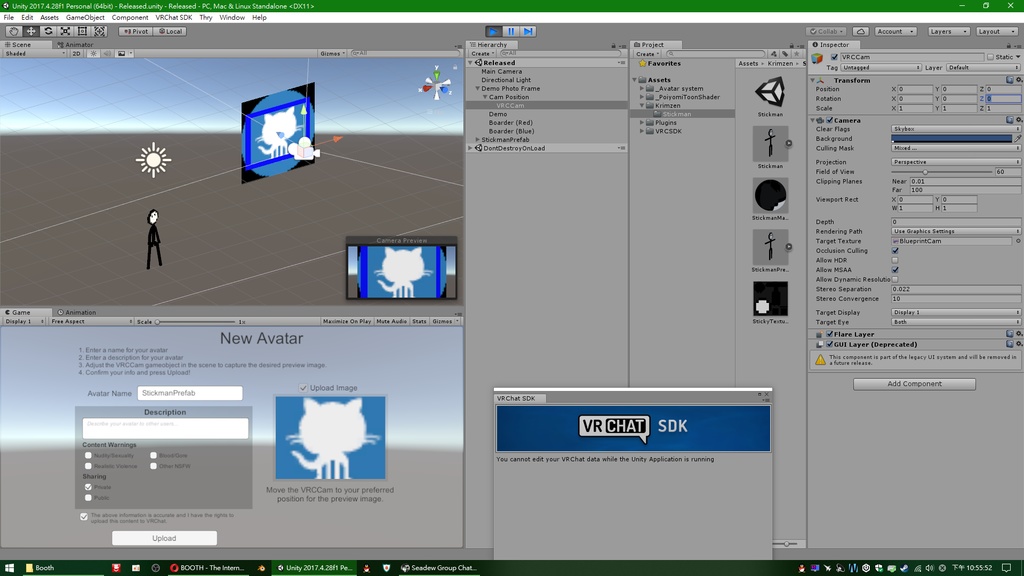Screen dimensions: 1024x576
Task: Pause the running game
Action: click(x=511, y=30)
